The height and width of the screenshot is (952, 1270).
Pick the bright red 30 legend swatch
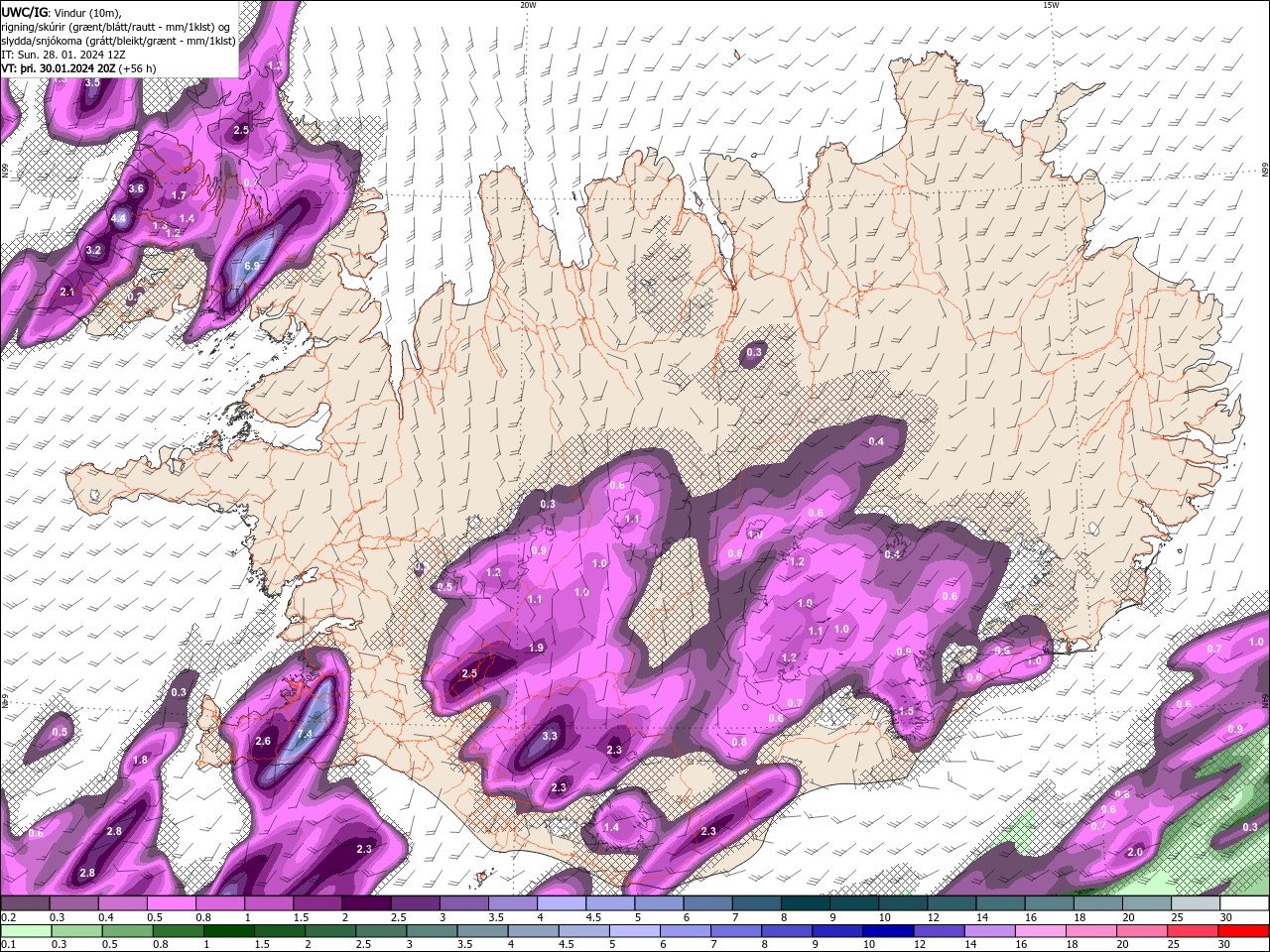pyautogui.click(x=1244, y=931)
